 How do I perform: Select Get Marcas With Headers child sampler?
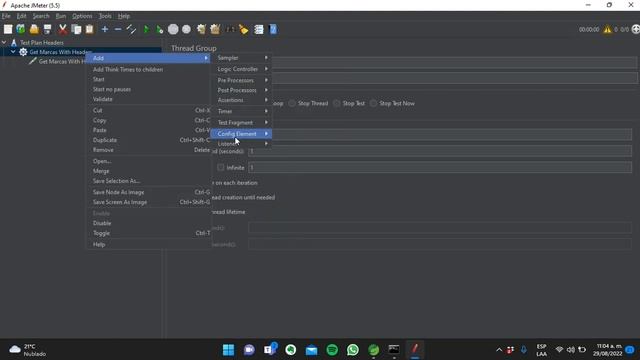[62, 61]
